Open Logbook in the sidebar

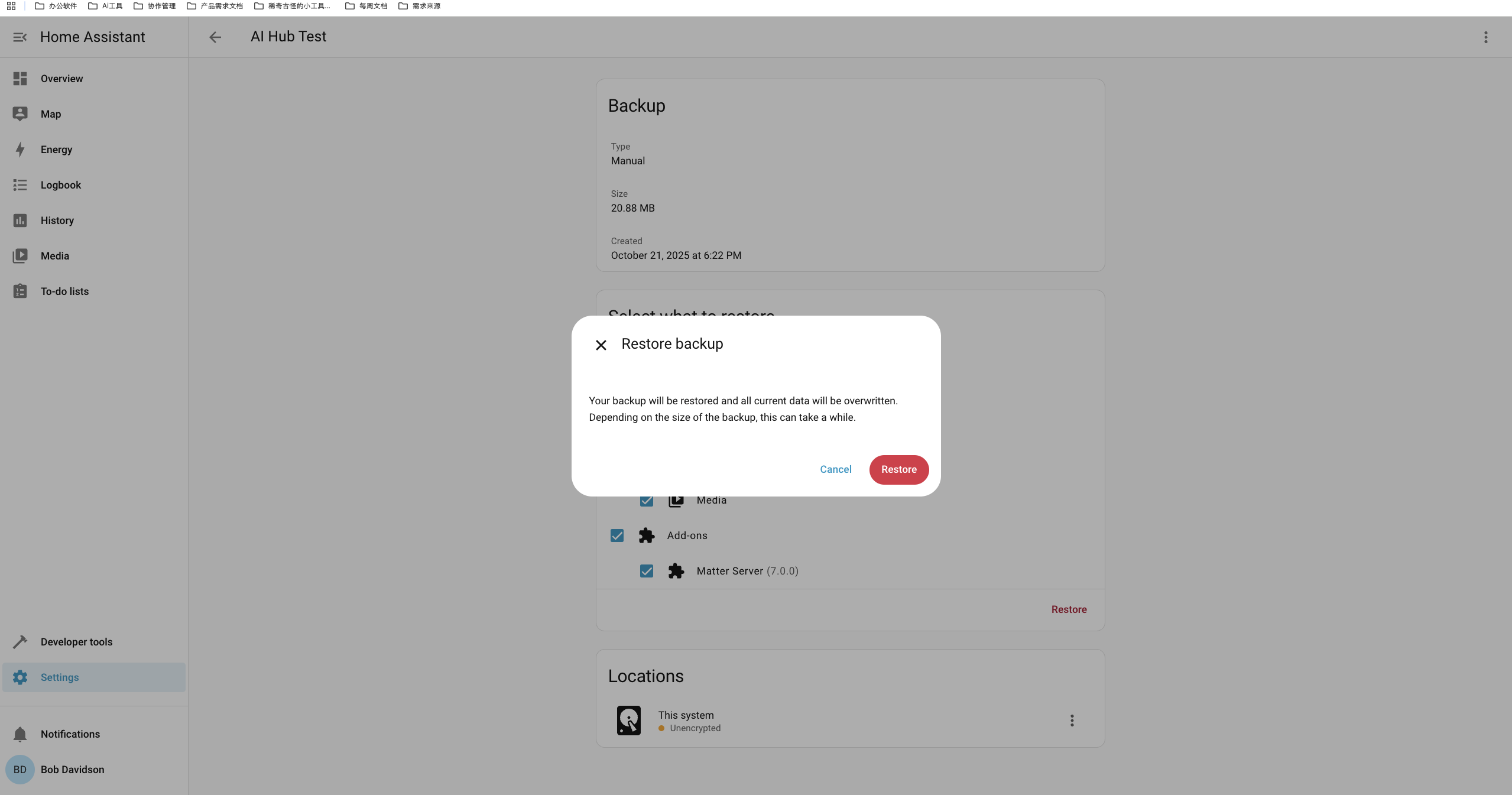point(94,185)
